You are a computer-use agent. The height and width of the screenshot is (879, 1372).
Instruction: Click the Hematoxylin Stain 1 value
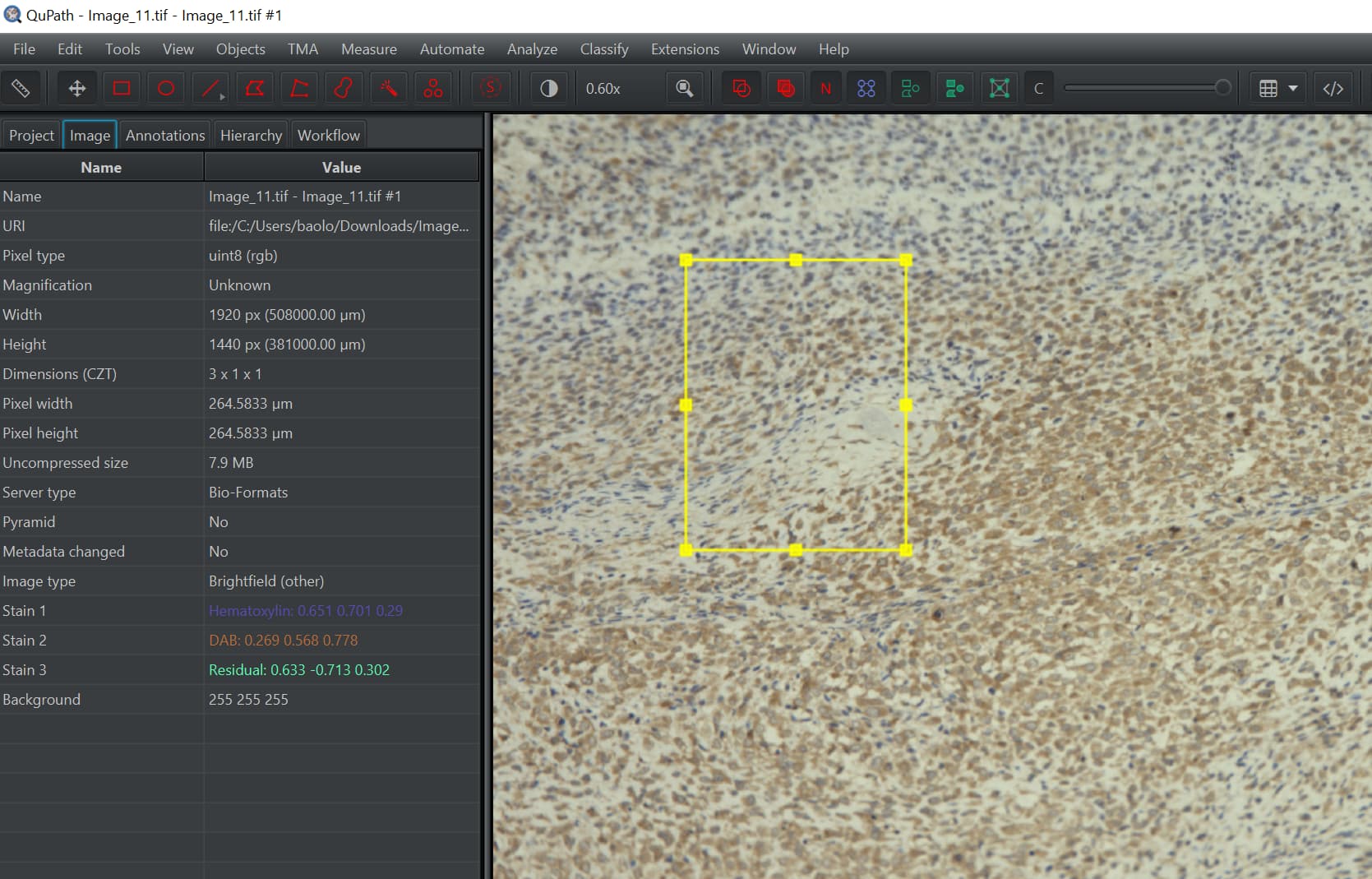[307, 610]
